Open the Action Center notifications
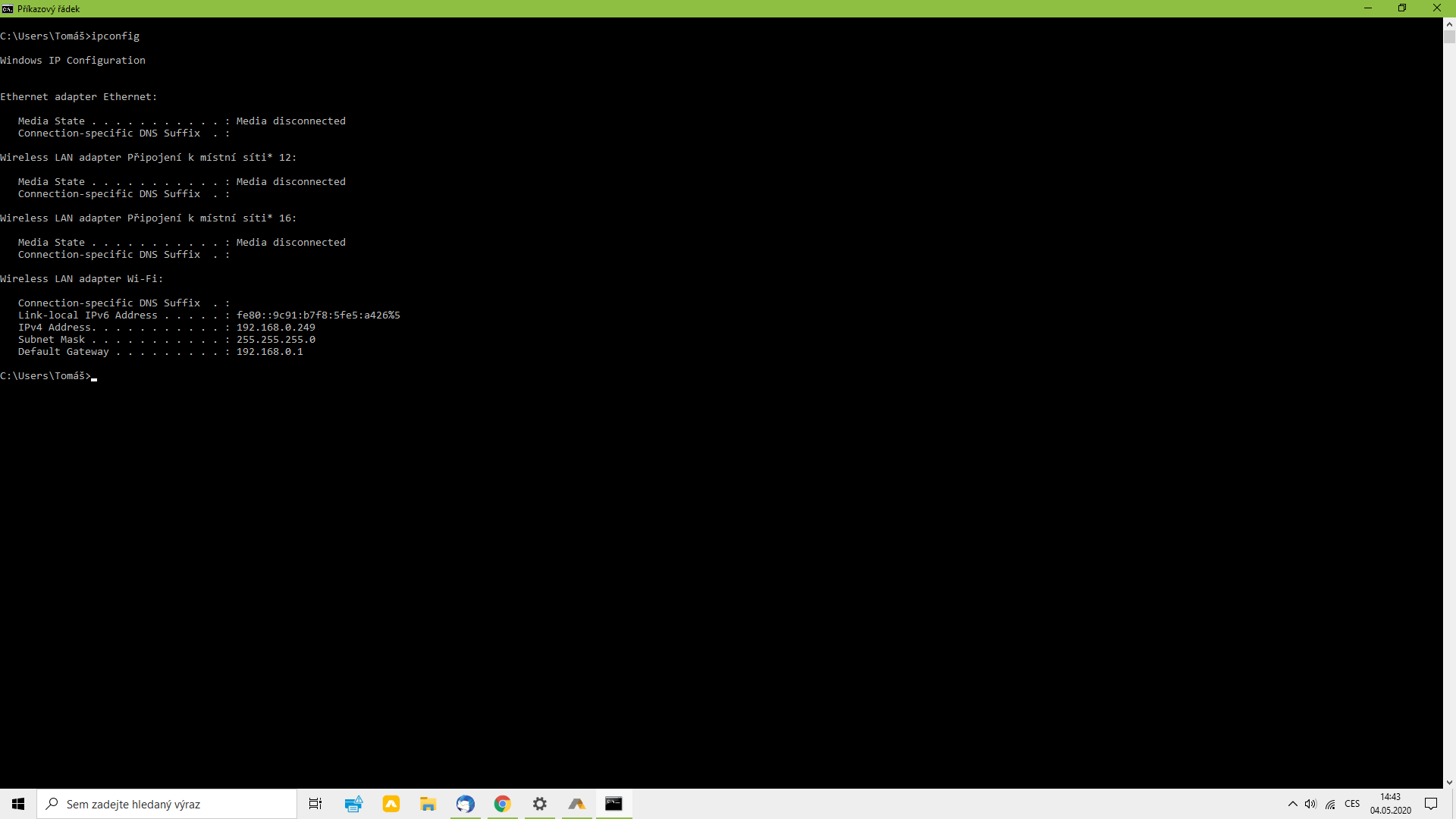Viewport: 1456px width, 819px height. (x=1431, y=804)
